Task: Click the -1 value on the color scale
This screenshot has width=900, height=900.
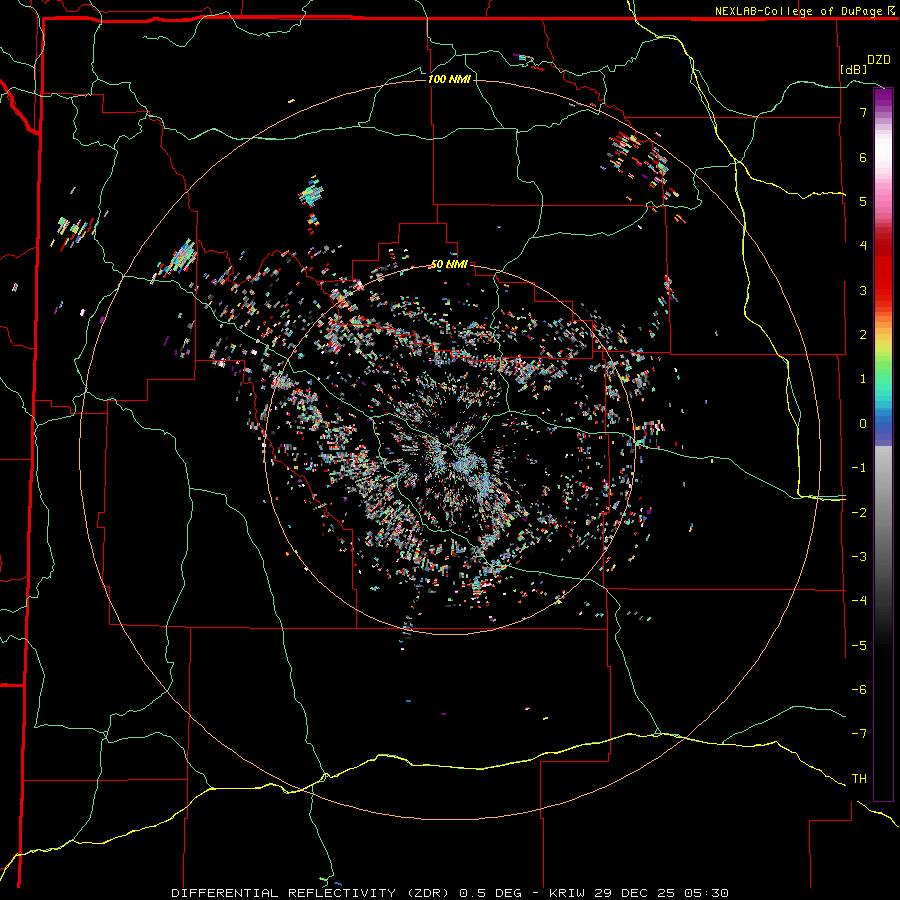Action: (859, 468)
